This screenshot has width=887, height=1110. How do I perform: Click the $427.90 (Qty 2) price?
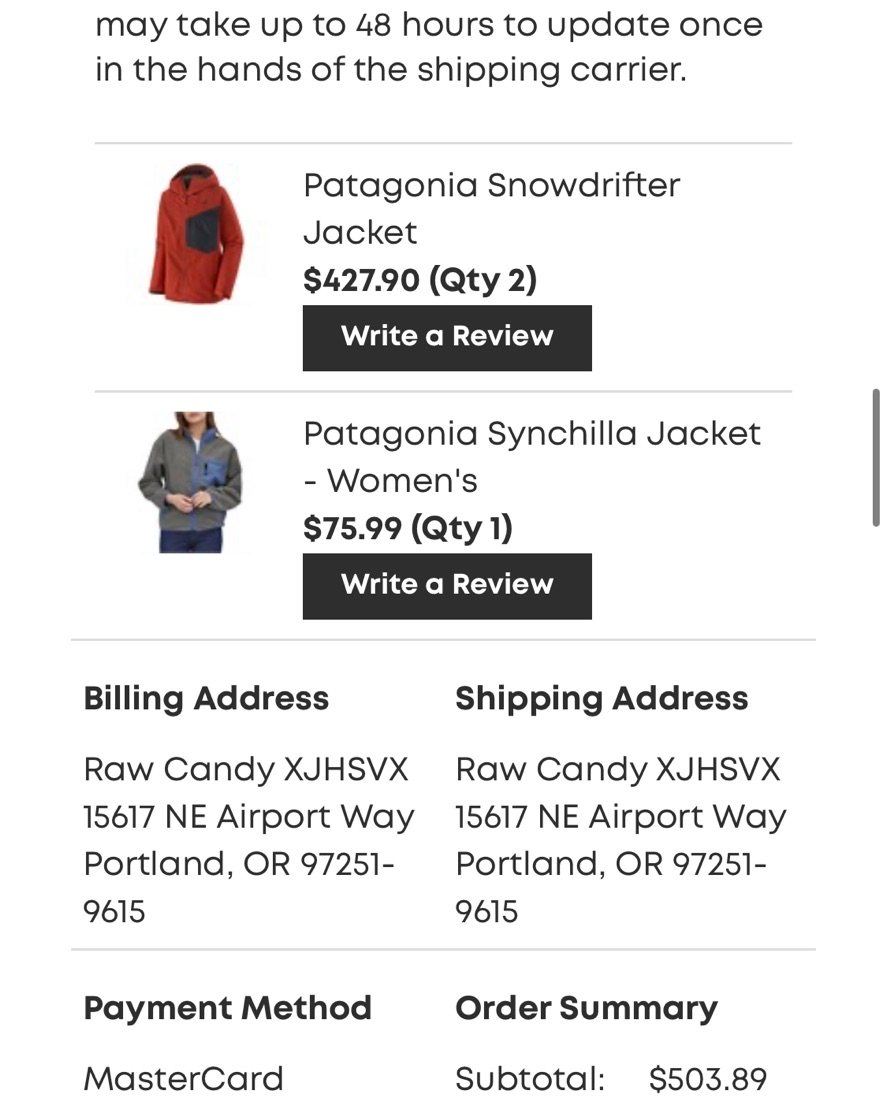point(420,280)
